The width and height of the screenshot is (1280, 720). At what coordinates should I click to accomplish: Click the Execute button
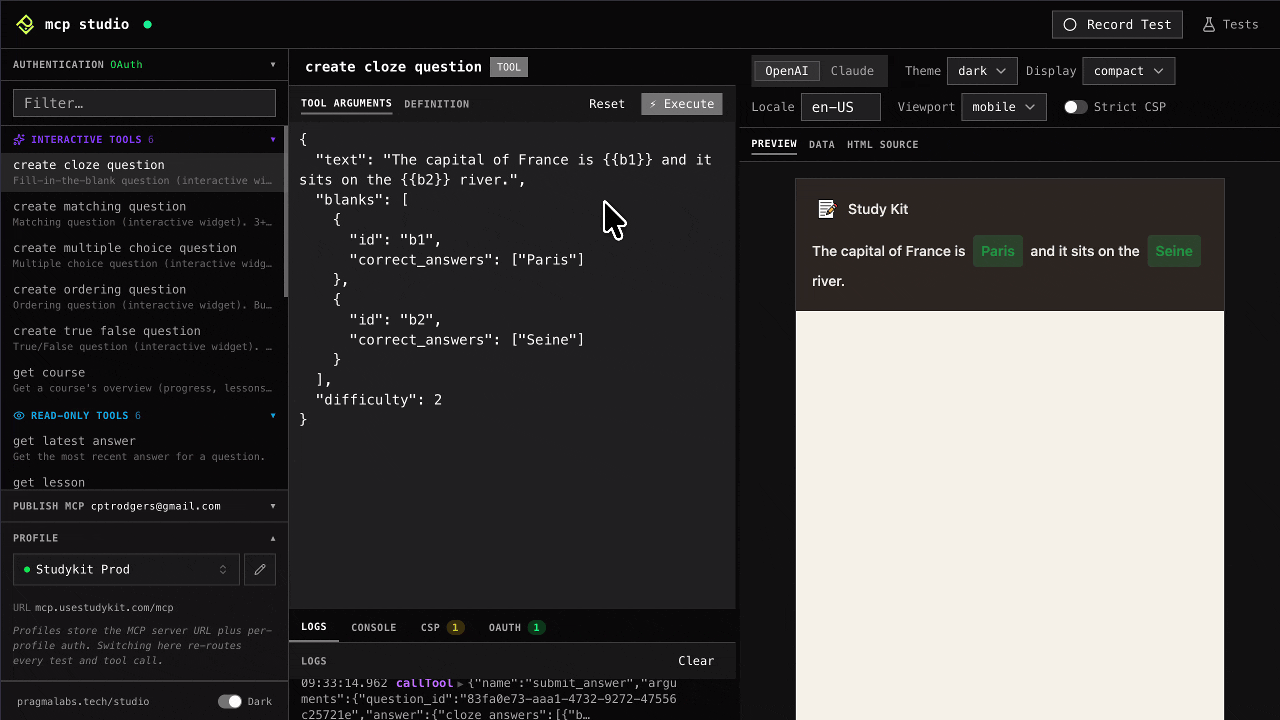point(682,104)
